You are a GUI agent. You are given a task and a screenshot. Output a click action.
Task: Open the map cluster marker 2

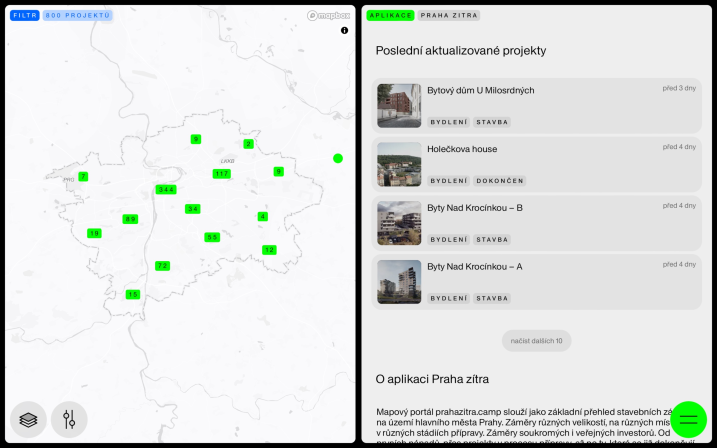[x=248, y=144]
